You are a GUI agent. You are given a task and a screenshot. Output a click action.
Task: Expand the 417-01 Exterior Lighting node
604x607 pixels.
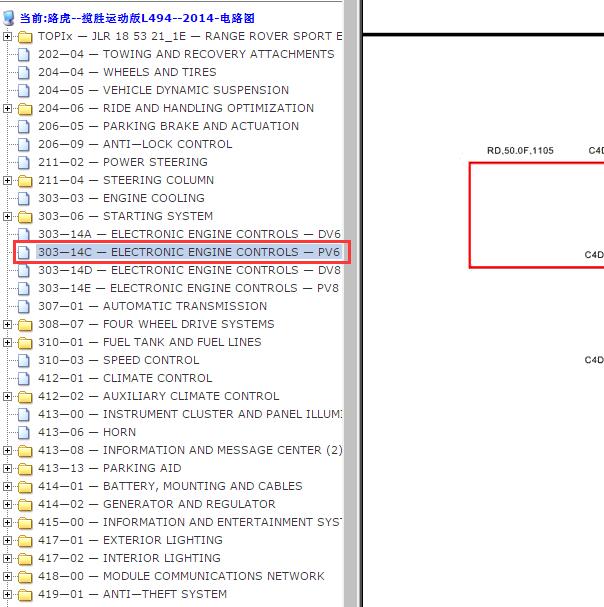7,540
